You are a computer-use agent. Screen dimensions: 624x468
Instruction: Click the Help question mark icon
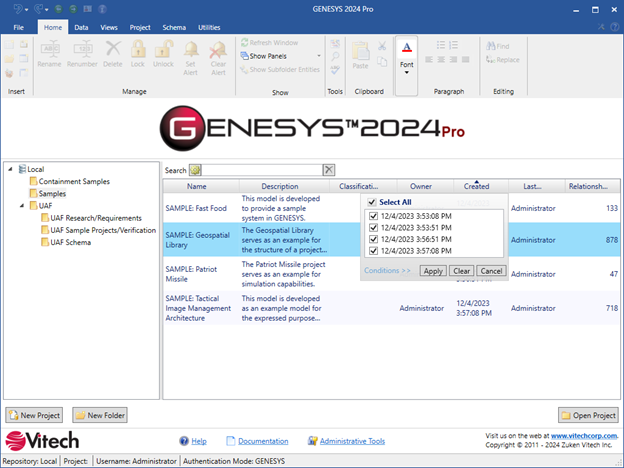pyautogui.click(x=184, y=441)
